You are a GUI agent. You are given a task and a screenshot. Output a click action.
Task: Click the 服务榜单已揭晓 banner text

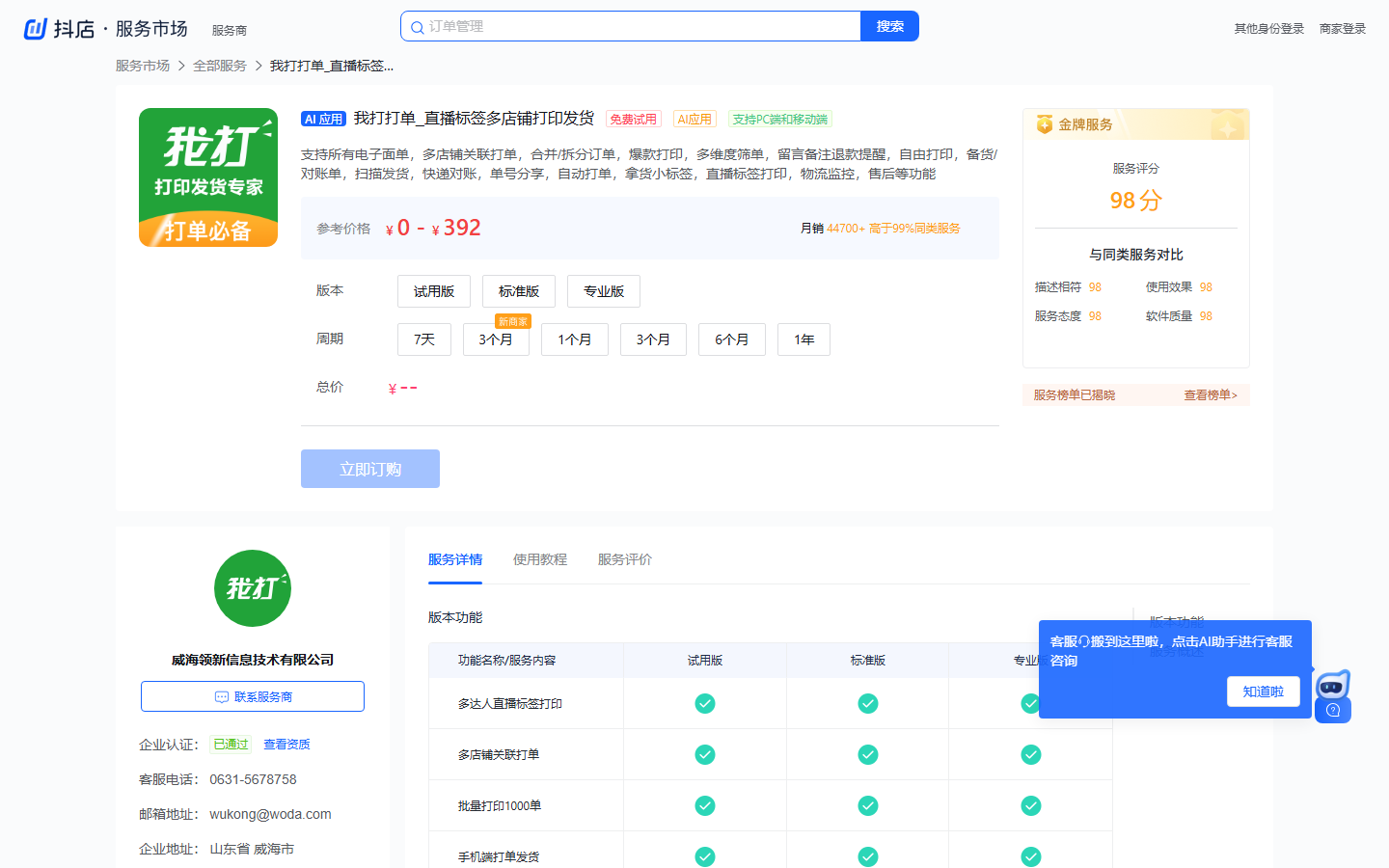coord(1074,395)
